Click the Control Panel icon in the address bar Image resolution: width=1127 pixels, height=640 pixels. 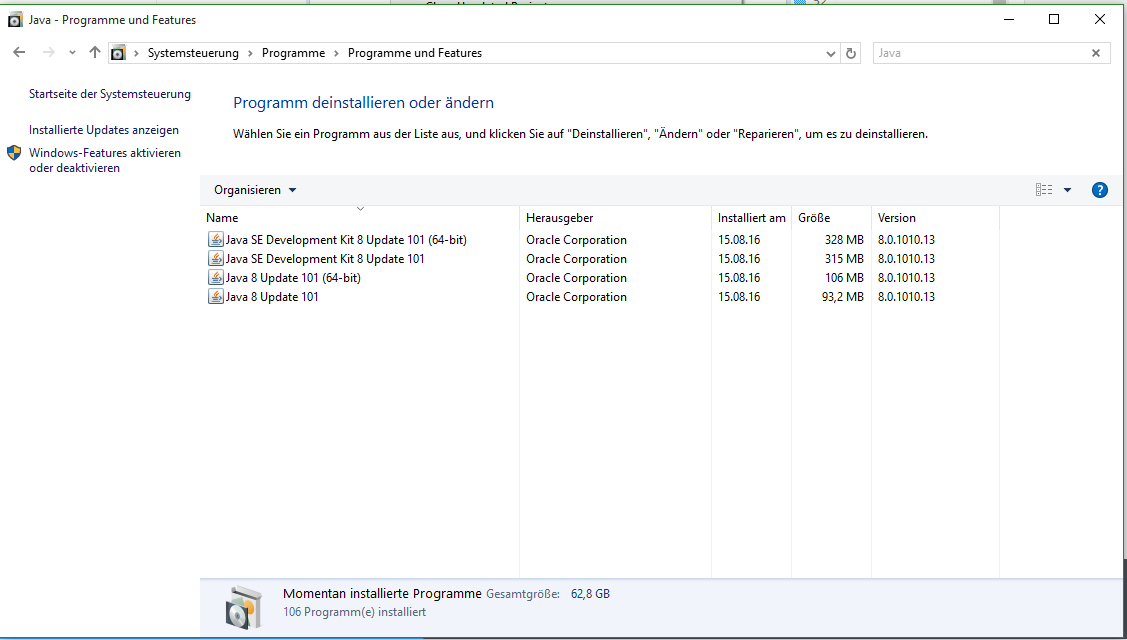(x=119, y=53)
